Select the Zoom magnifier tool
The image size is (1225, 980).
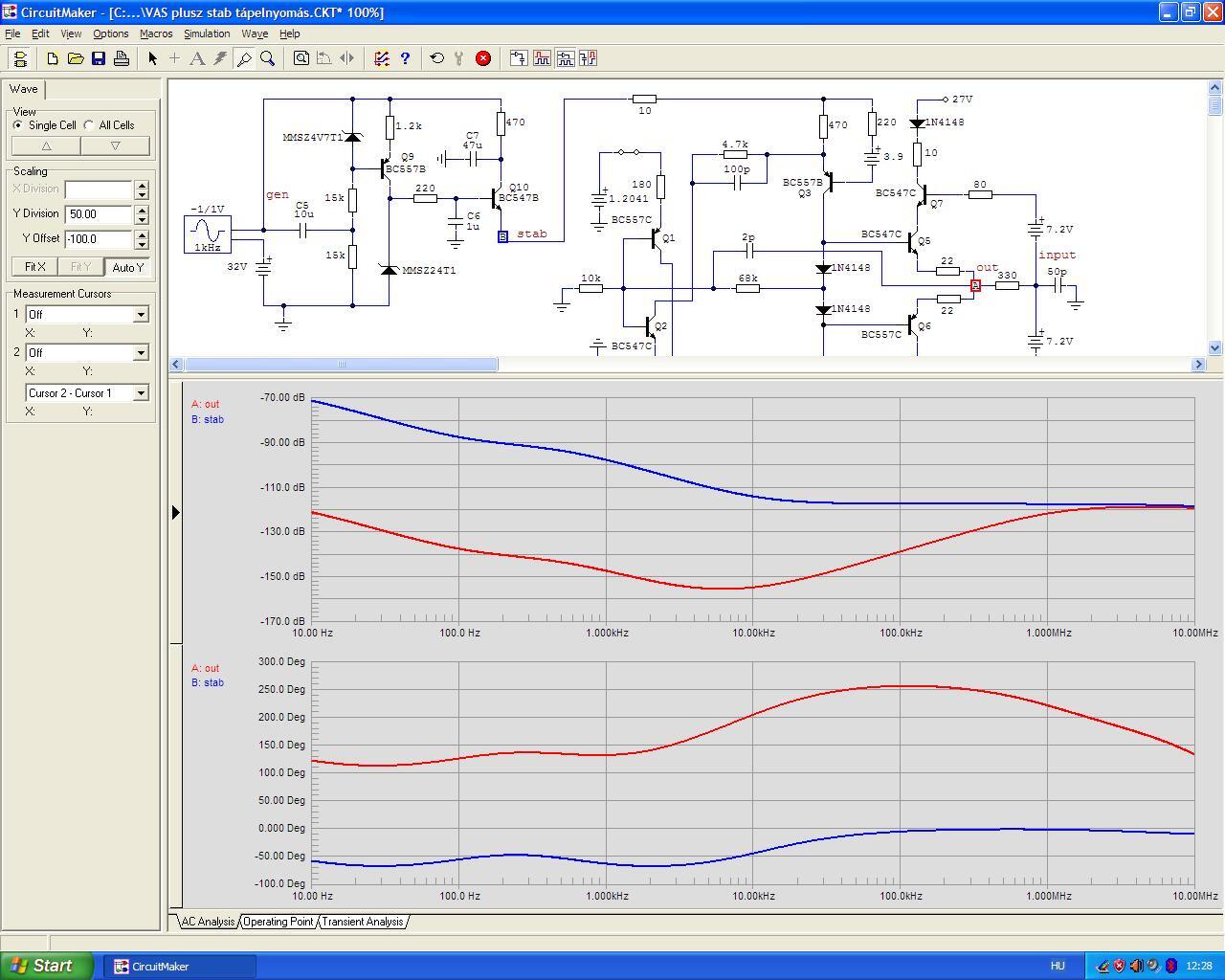point(268,58)
